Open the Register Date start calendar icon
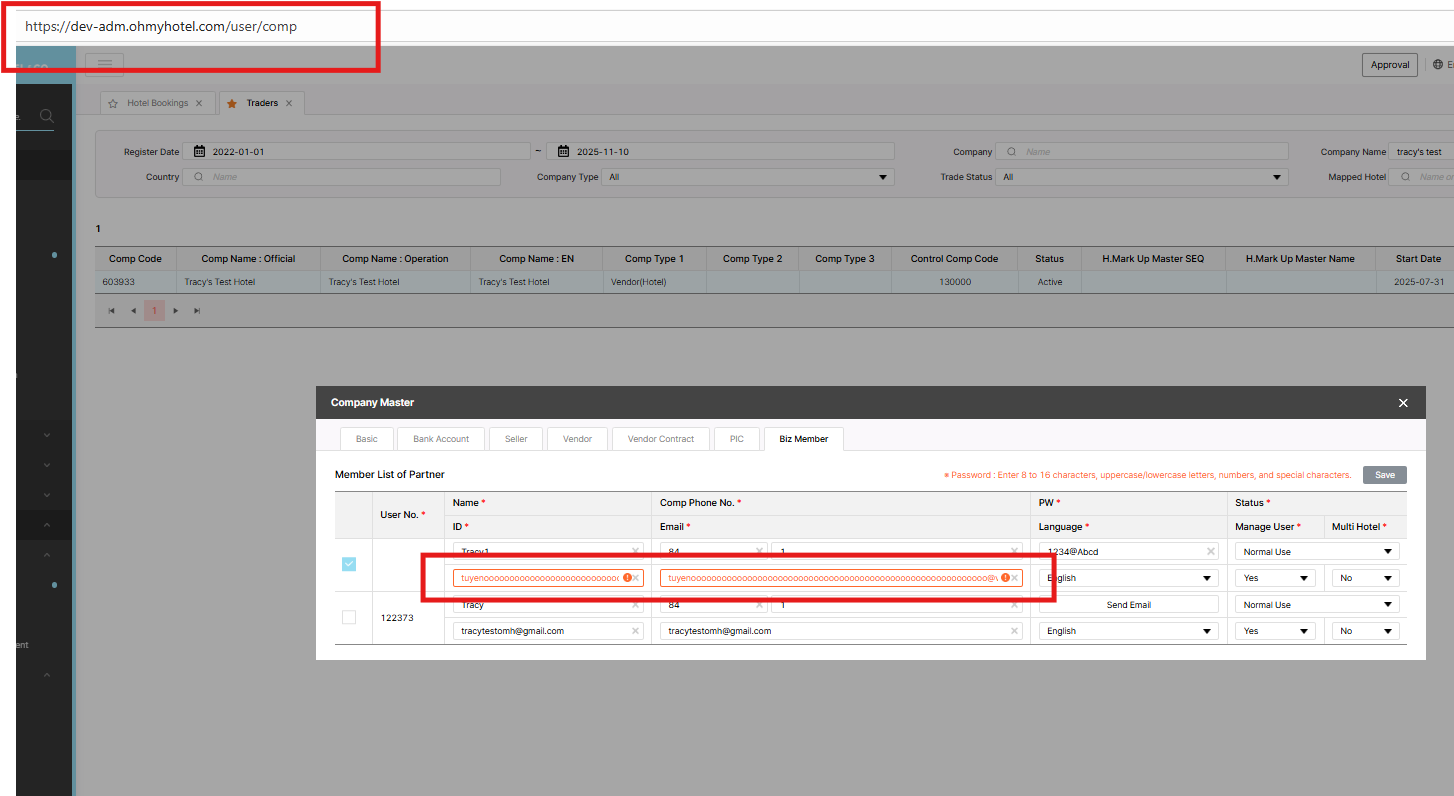The image size is (1454, 796). (199, 152)
